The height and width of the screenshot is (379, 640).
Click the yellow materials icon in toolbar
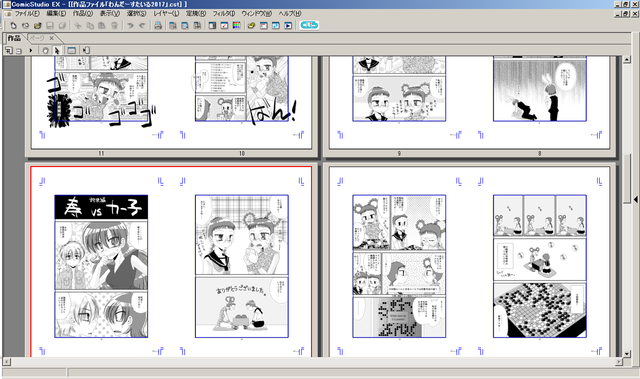[x=251, y=26]
